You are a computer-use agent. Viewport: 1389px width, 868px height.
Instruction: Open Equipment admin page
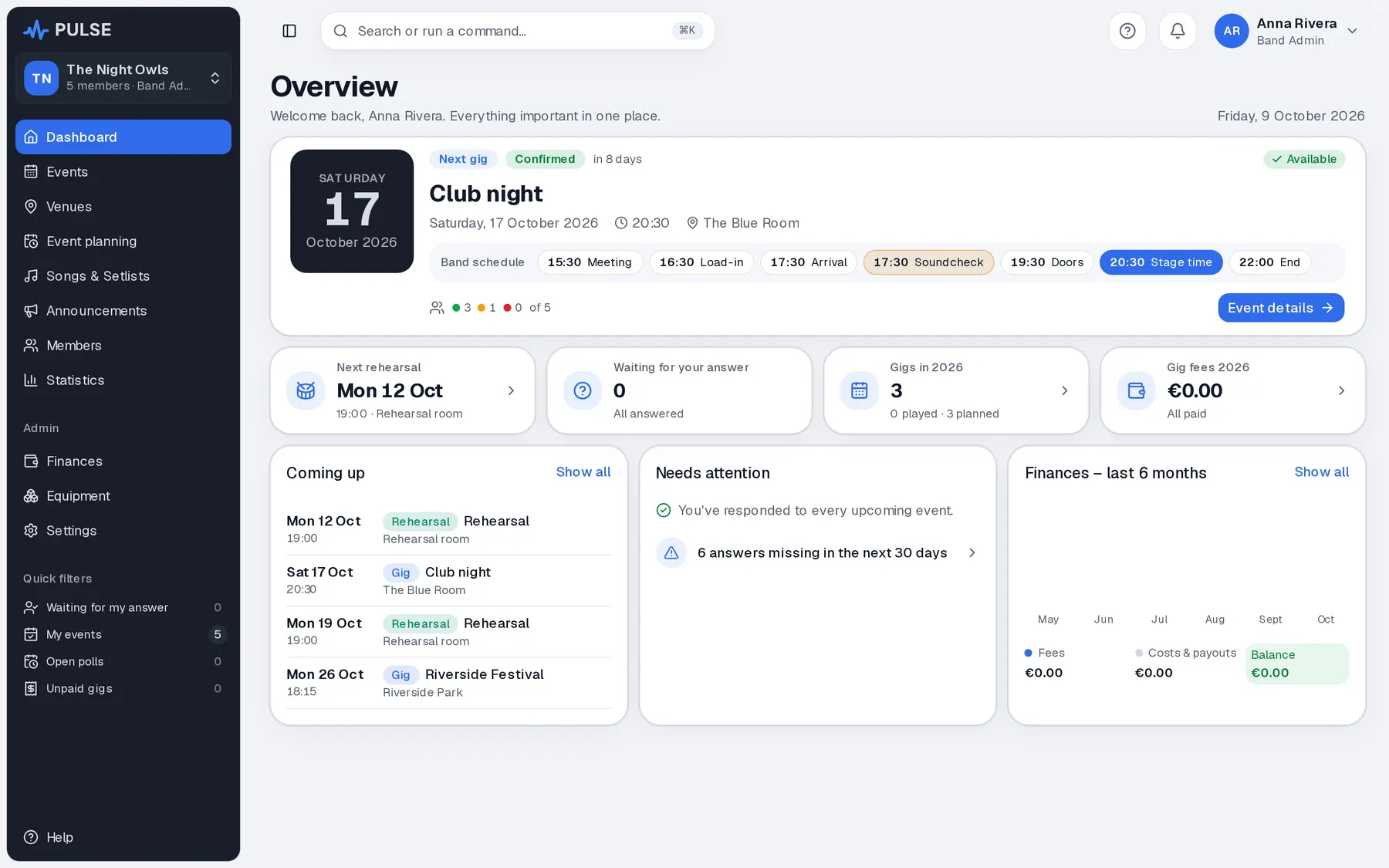click(x=123, y=495)
